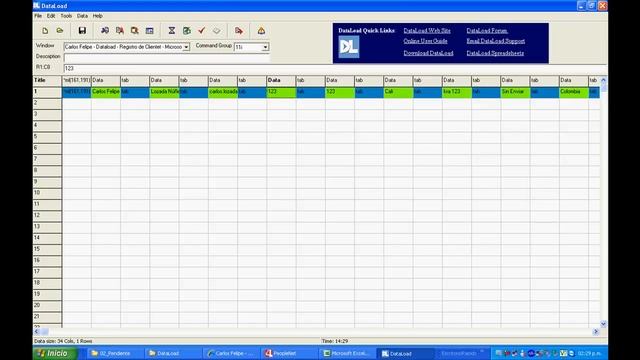640x360 pixels.
Task: Click the hourglass delays icon
Action: pyautogui.click(x=172, y=31)
